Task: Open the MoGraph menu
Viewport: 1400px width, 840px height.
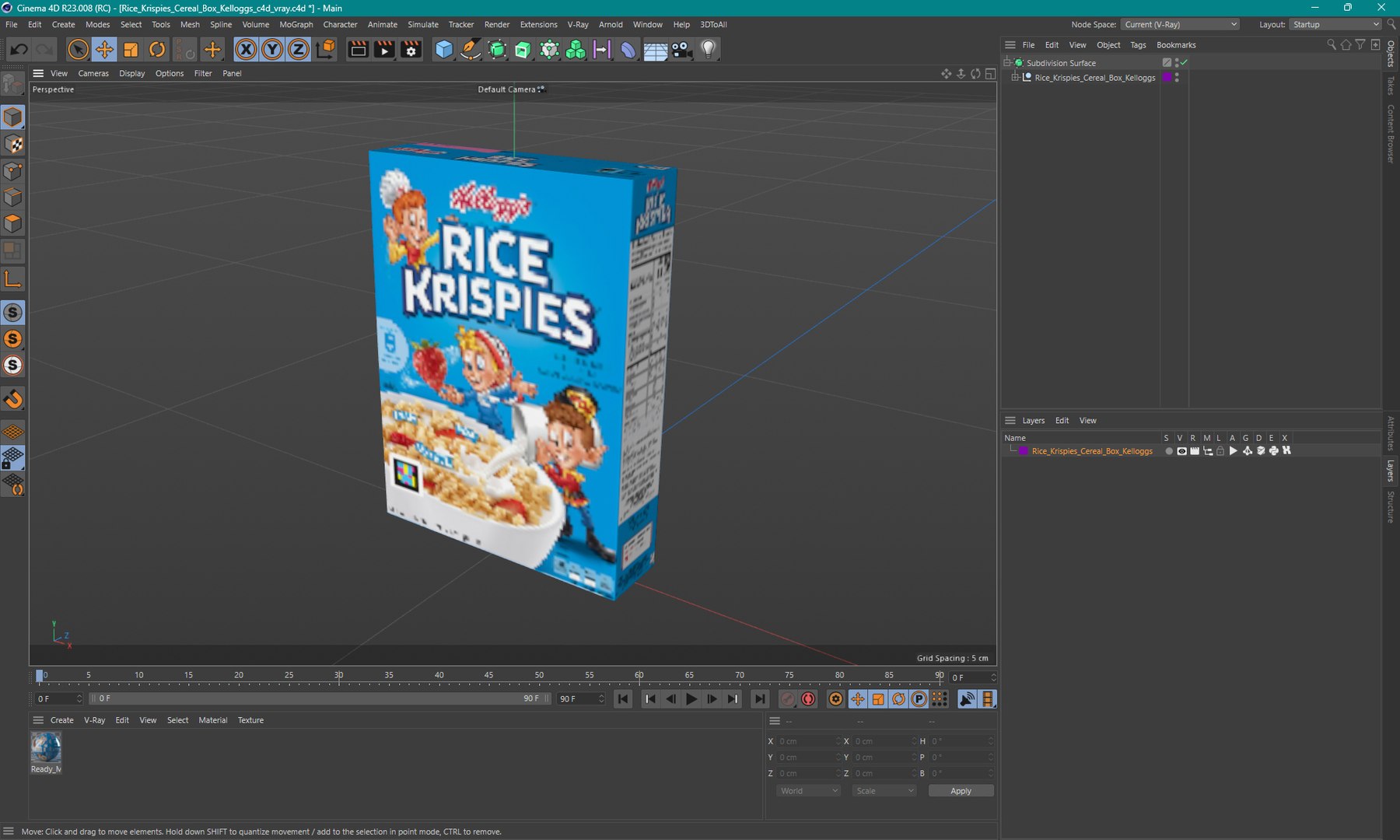Action: (296, 25)
